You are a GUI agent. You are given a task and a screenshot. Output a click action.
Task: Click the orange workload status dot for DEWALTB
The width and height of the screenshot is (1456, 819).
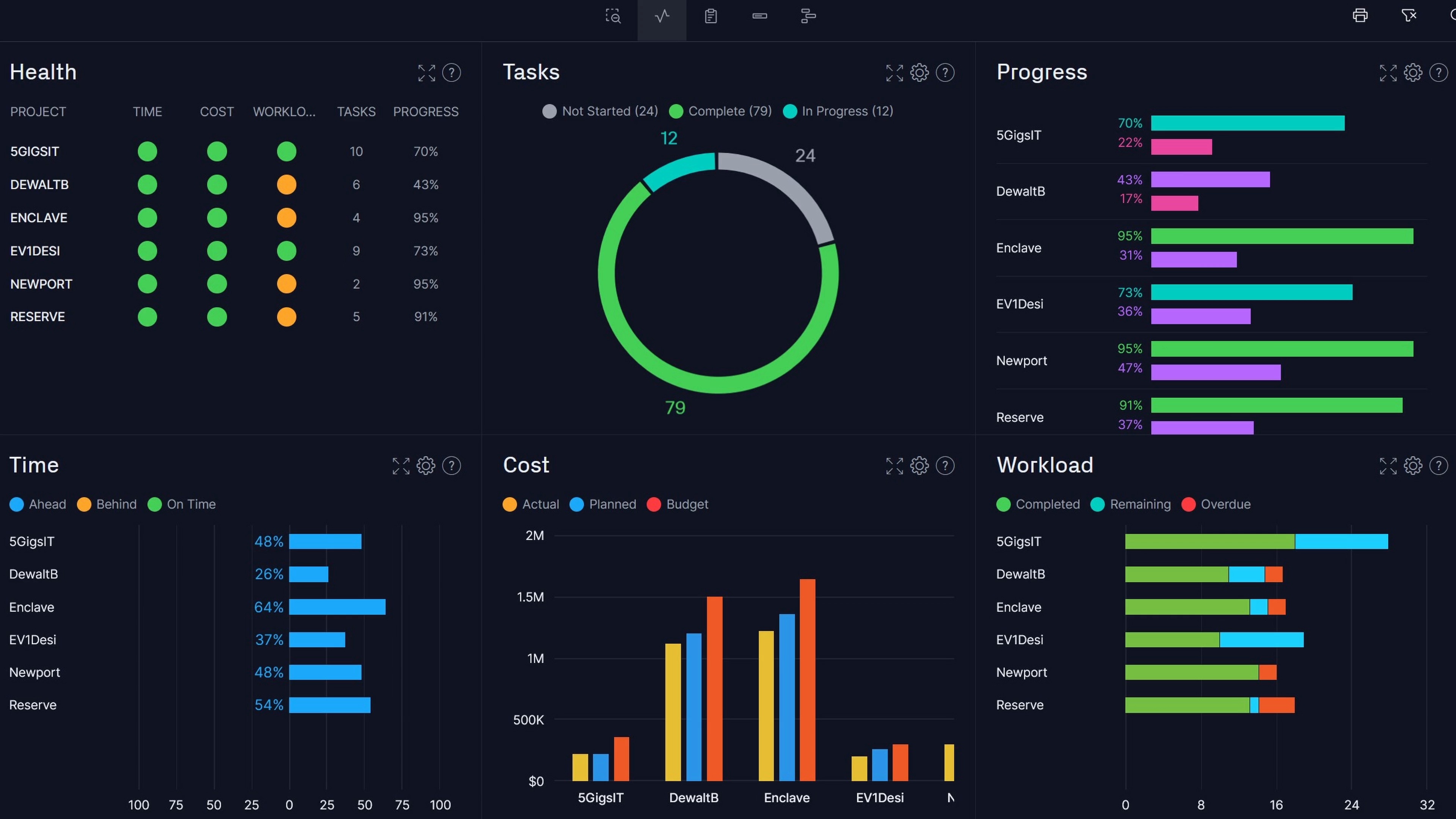coord(287,184)
